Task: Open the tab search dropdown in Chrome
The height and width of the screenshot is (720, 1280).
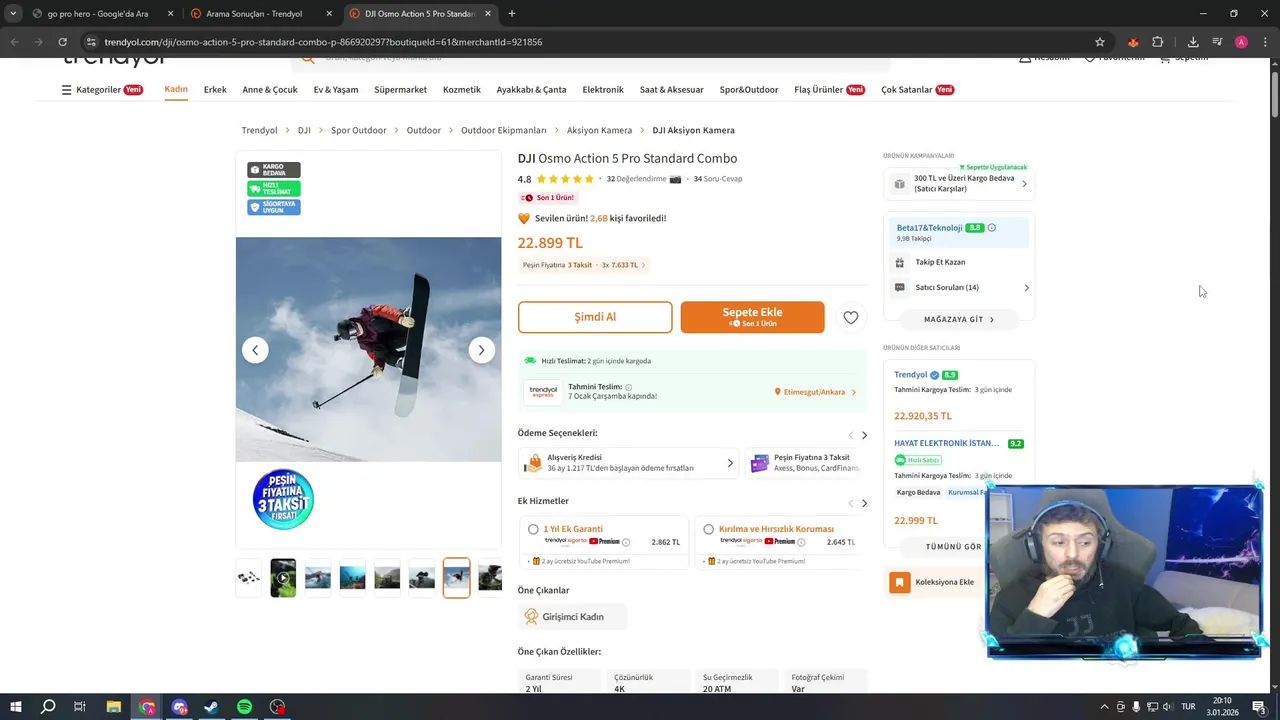Action: 13,14
